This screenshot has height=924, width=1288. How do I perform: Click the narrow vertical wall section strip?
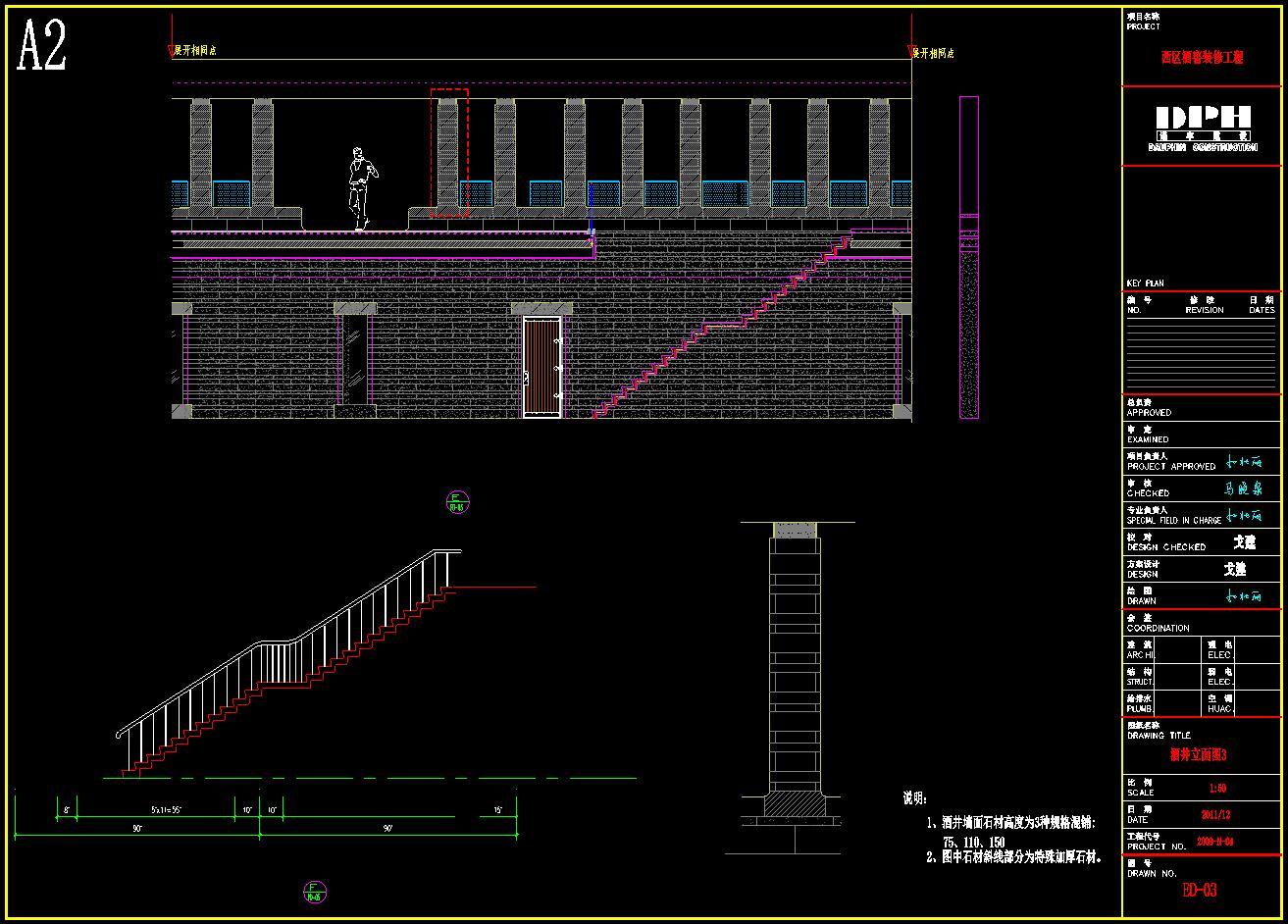tap(968, 257)
